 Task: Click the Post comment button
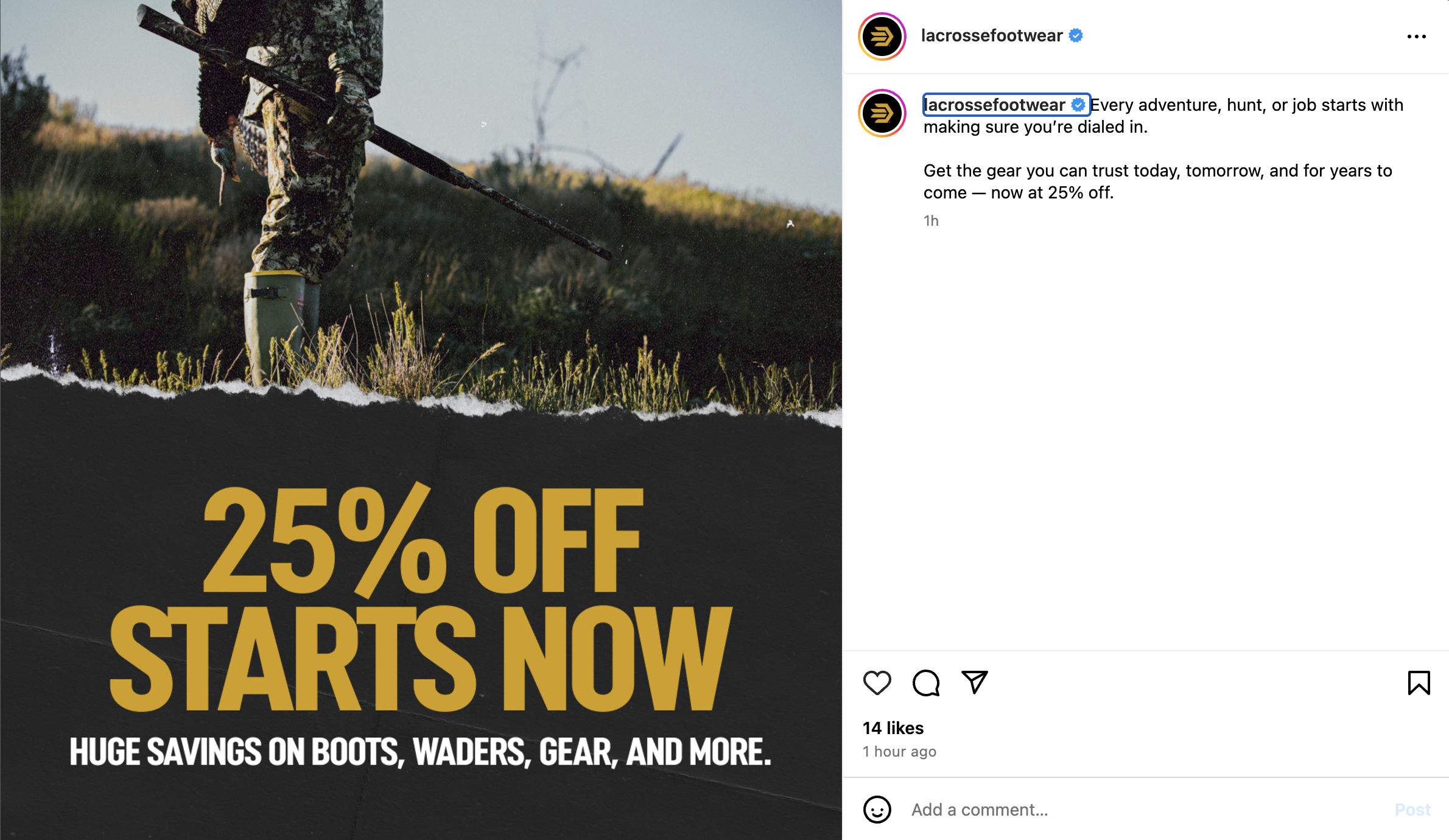(x=1412, y=810)
